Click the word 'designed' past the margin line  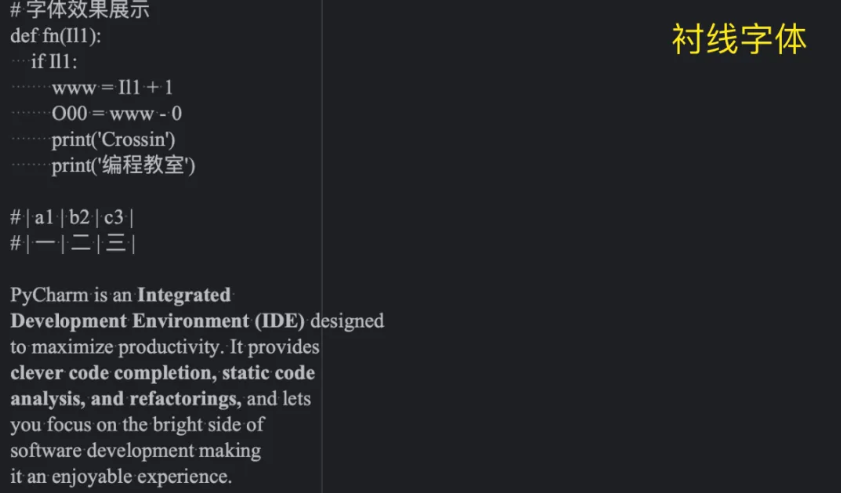(347, 321)
